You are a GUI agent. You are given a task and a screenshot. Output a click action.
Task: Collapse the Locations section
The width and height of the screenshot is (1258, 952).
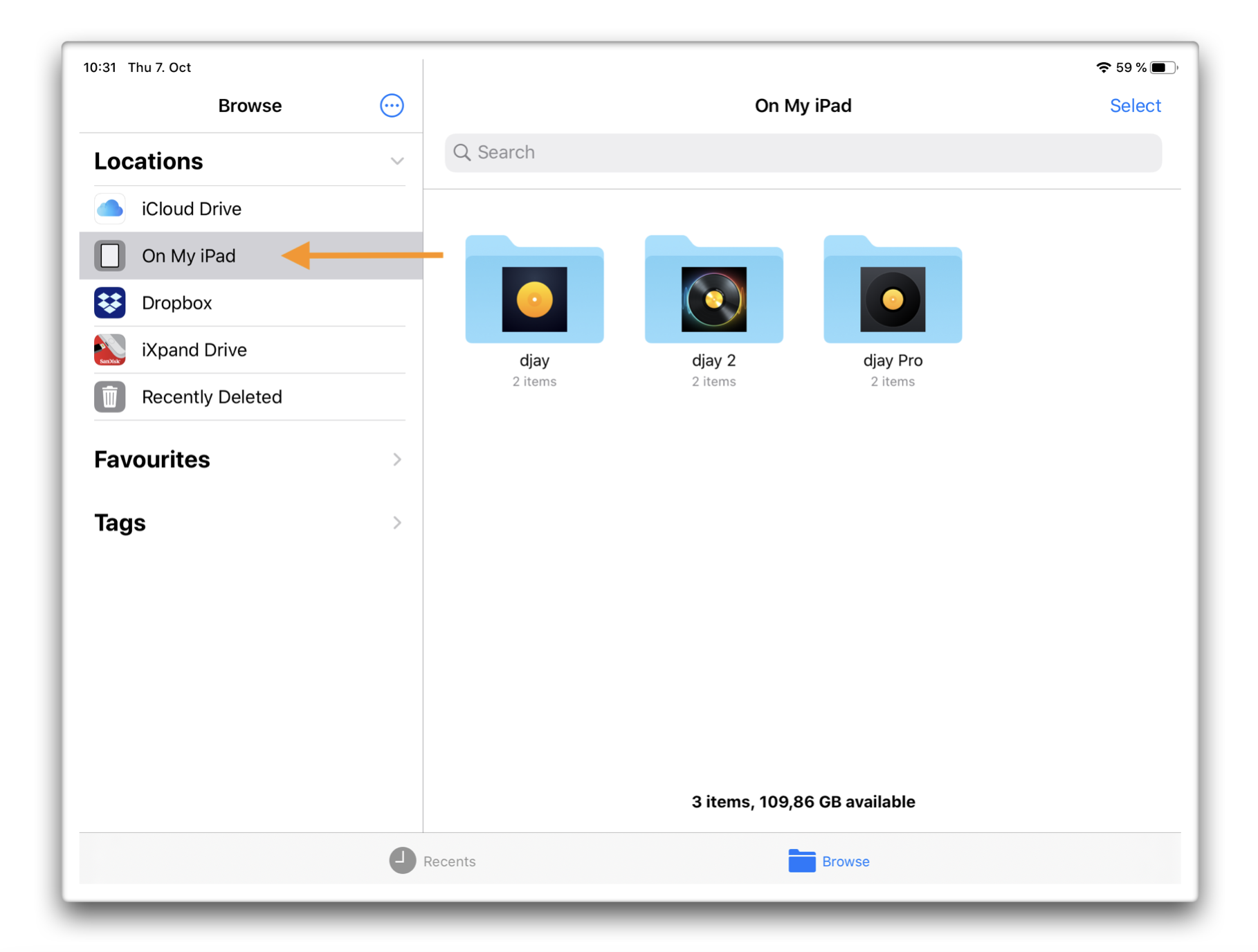[397, 161]
